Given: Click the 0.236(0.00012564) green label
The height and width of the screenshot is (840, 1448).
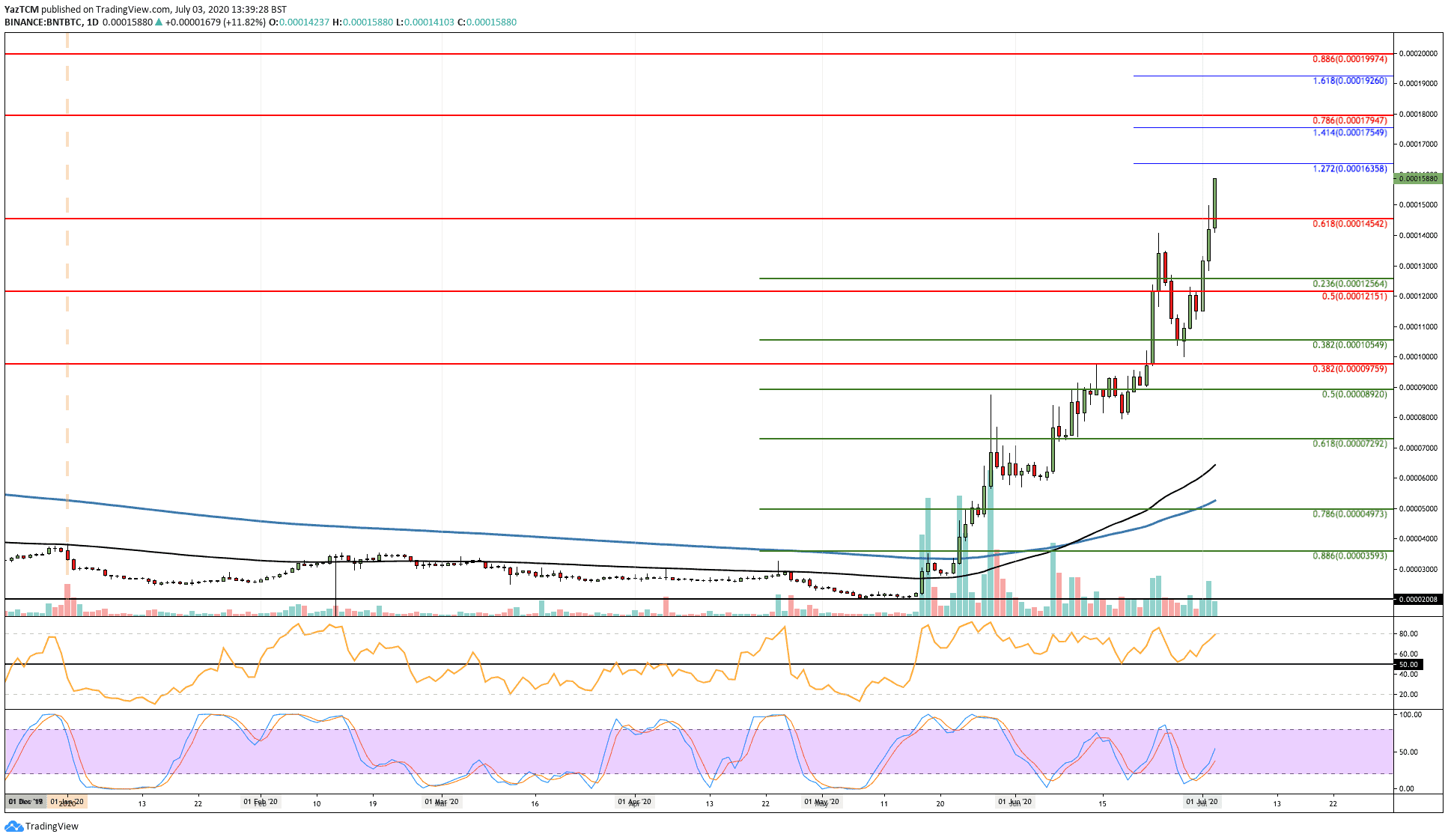Looking at the screenshot, I should tap(1349, 284).
